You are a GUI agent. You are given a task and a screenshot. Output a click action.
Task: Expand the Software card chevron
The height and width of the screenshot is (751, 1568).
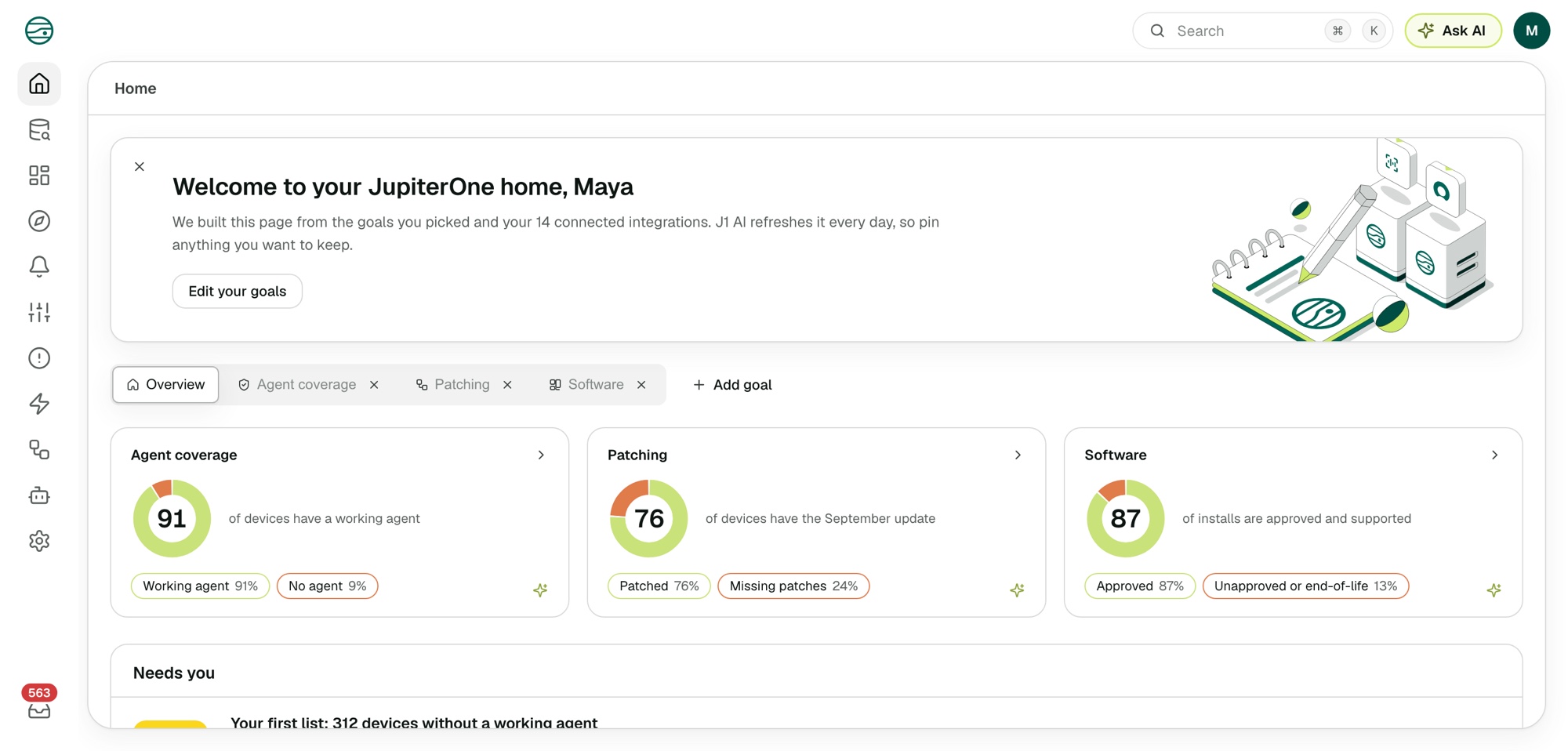click(x=1494, y=455)
